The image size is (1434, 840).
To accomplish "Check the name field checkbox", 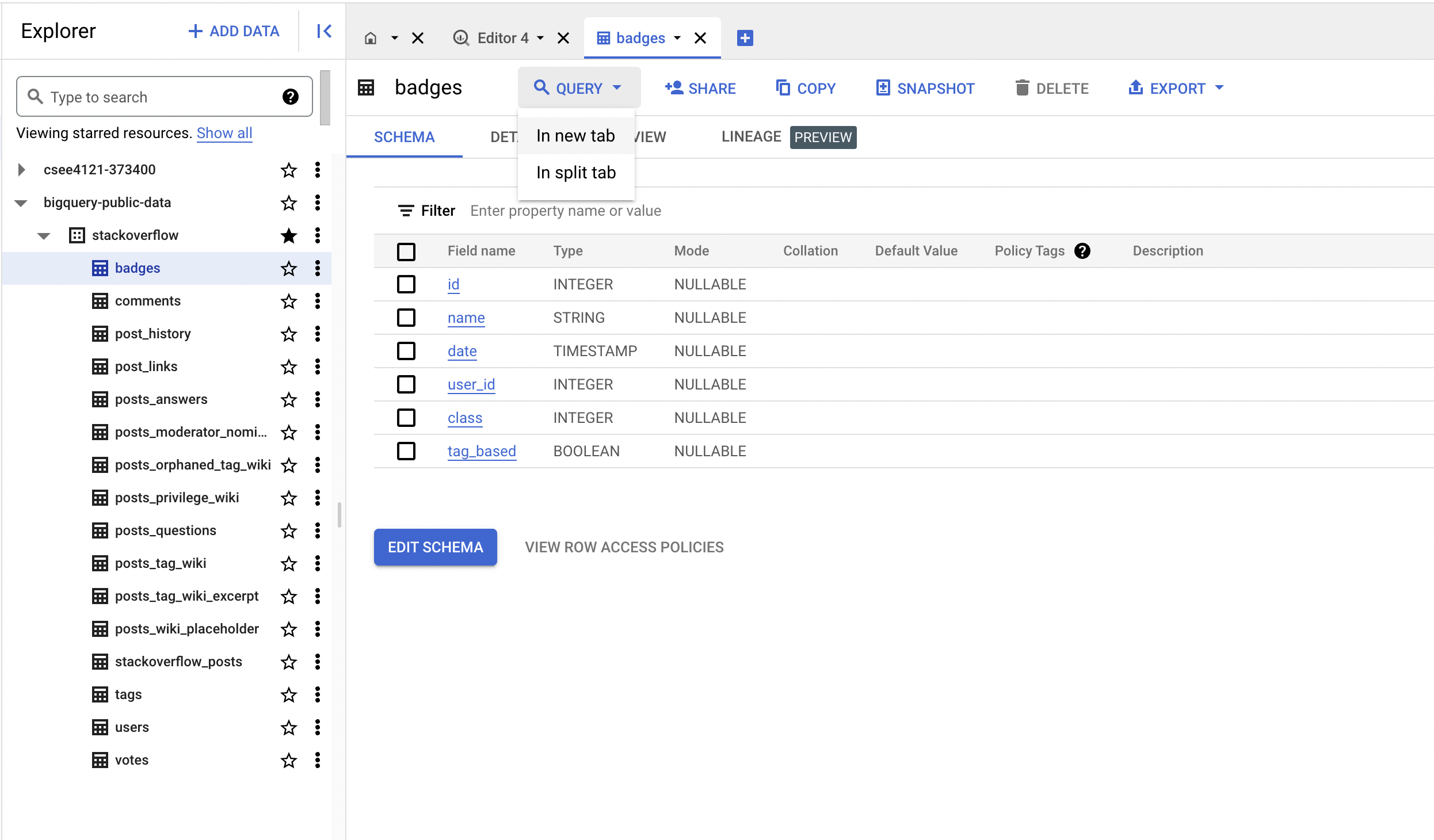I will [x=406, y=318].
